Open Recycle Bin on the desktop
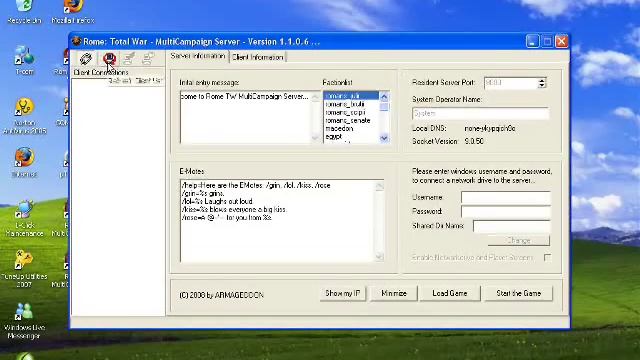The image size is (640, 360). tap(24, 11)
